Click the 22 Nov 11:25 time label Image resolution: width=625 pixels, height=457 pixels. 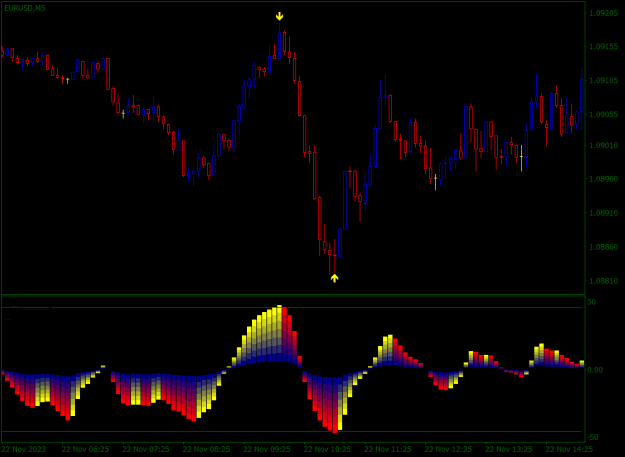(388, 449)
